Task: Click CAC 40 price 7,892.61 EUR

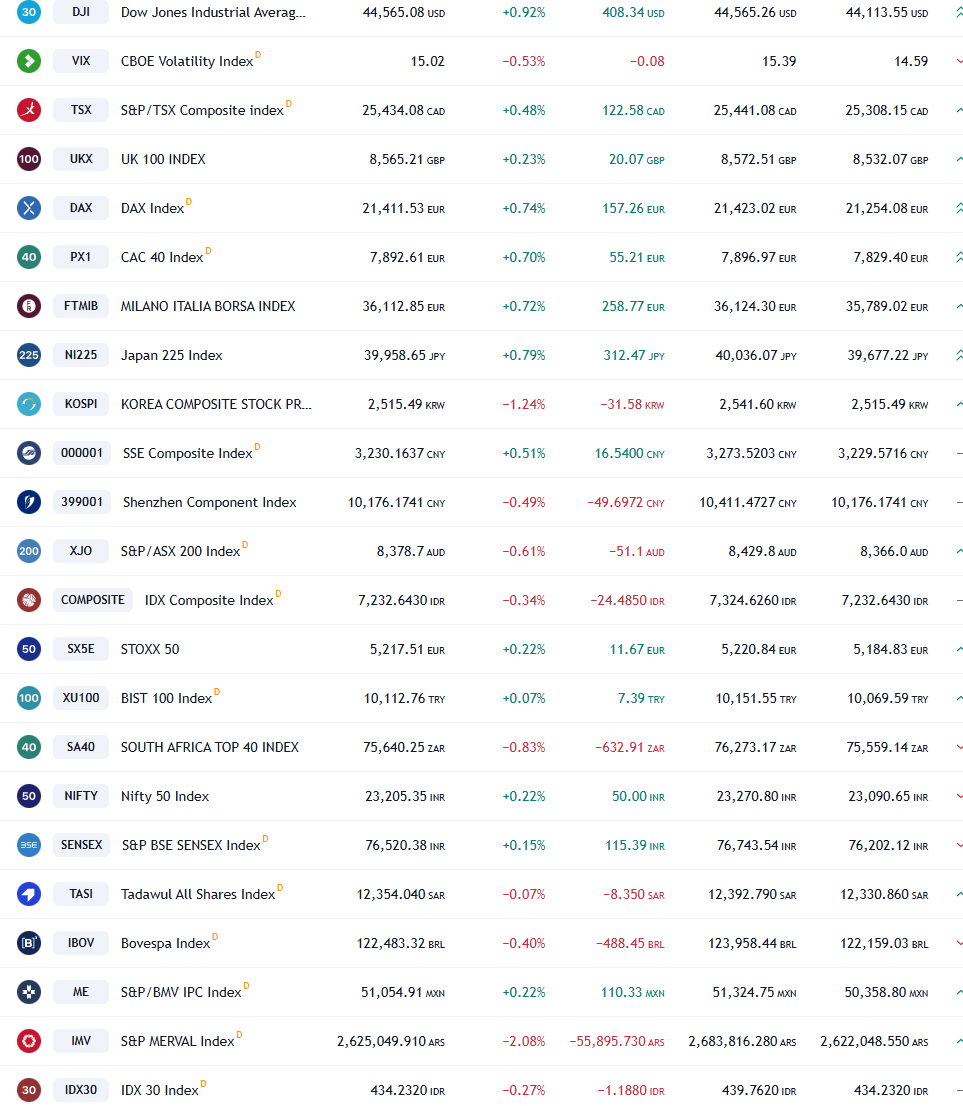Action: pyautogui.click(x=408, y=257)
